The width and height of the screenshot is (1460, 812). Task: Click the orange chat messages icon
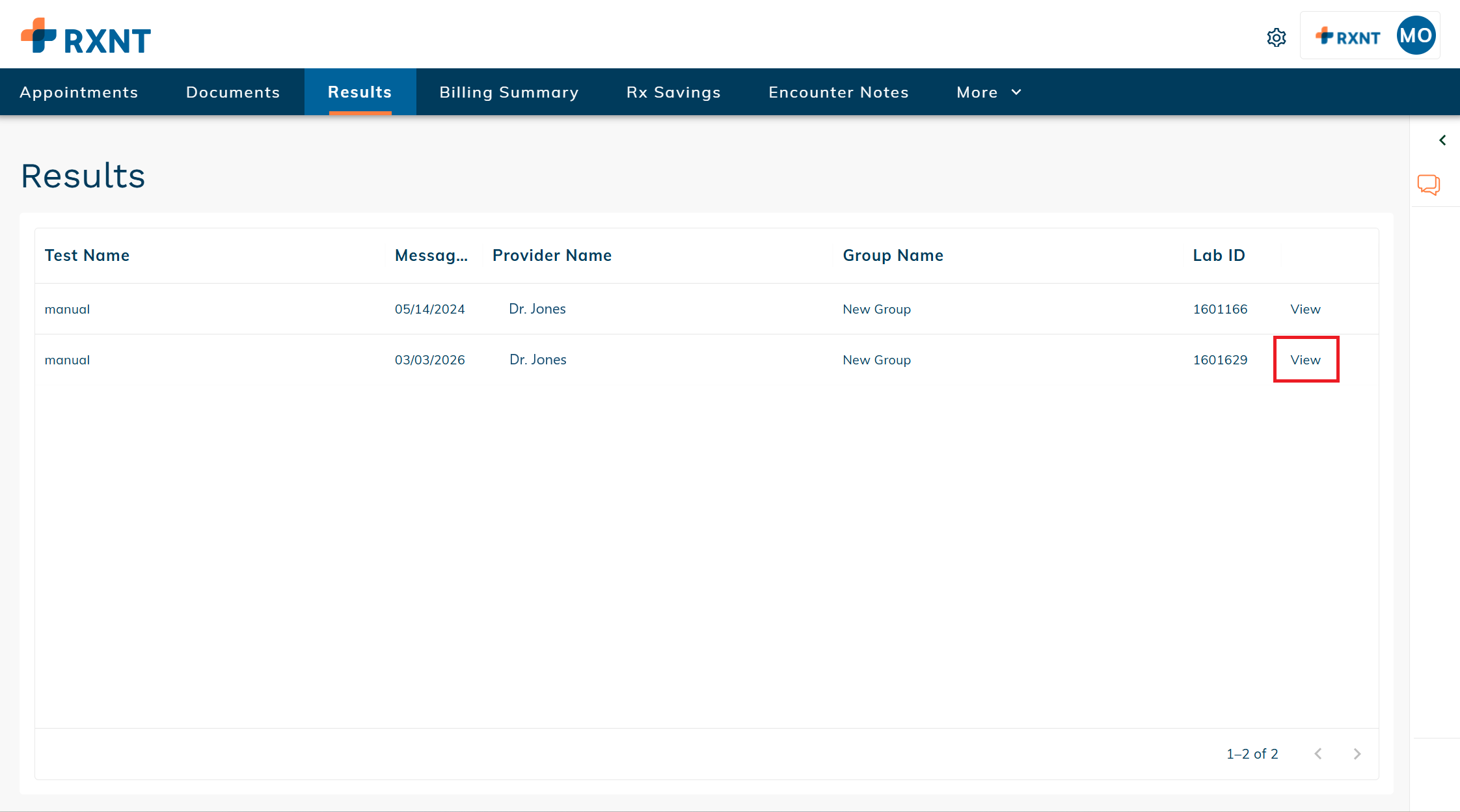1428,185
